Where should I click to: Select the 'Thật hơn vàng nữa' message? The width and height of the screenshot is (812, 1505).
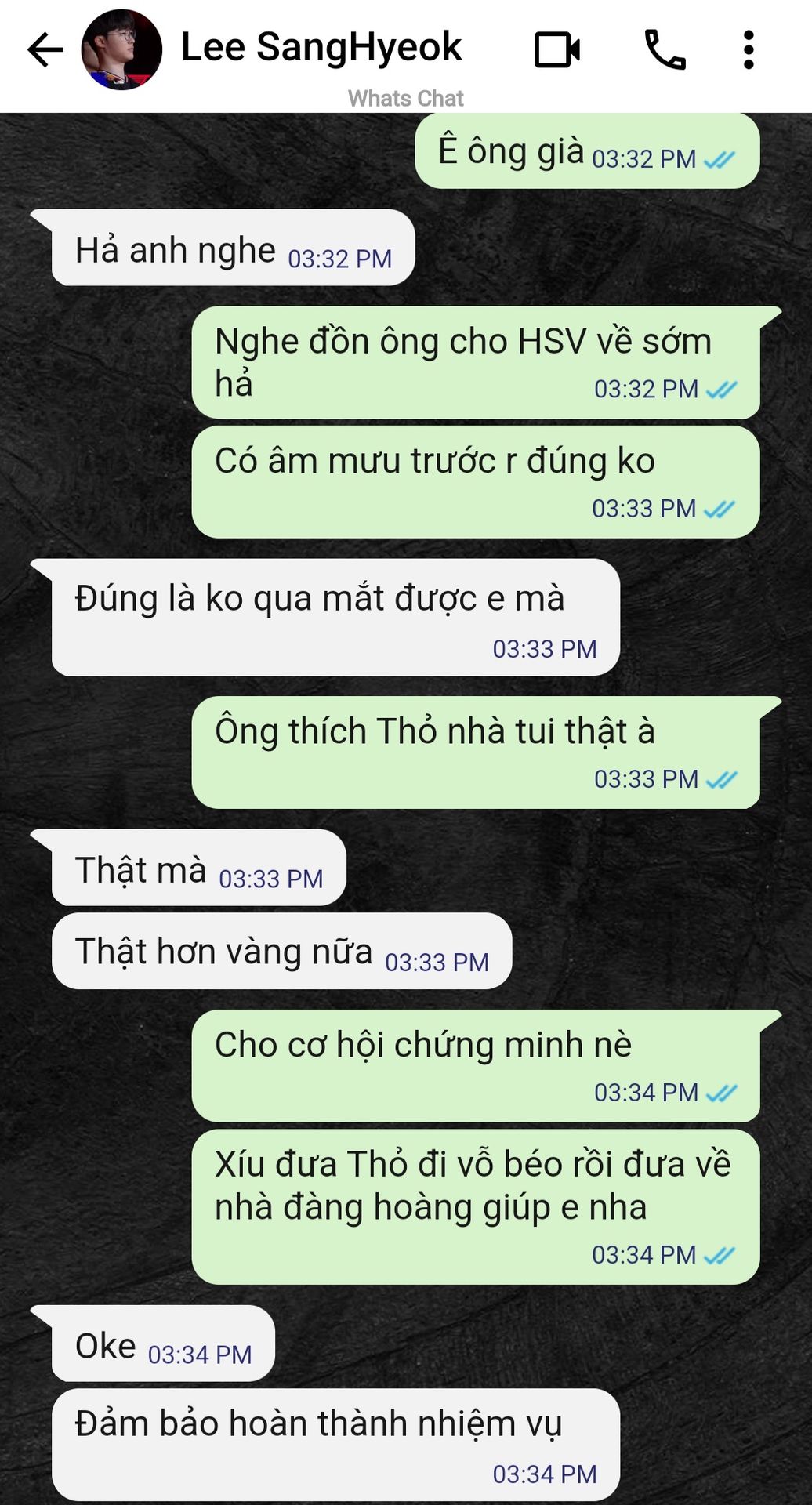pyautogui.click(x=281, y=951)
